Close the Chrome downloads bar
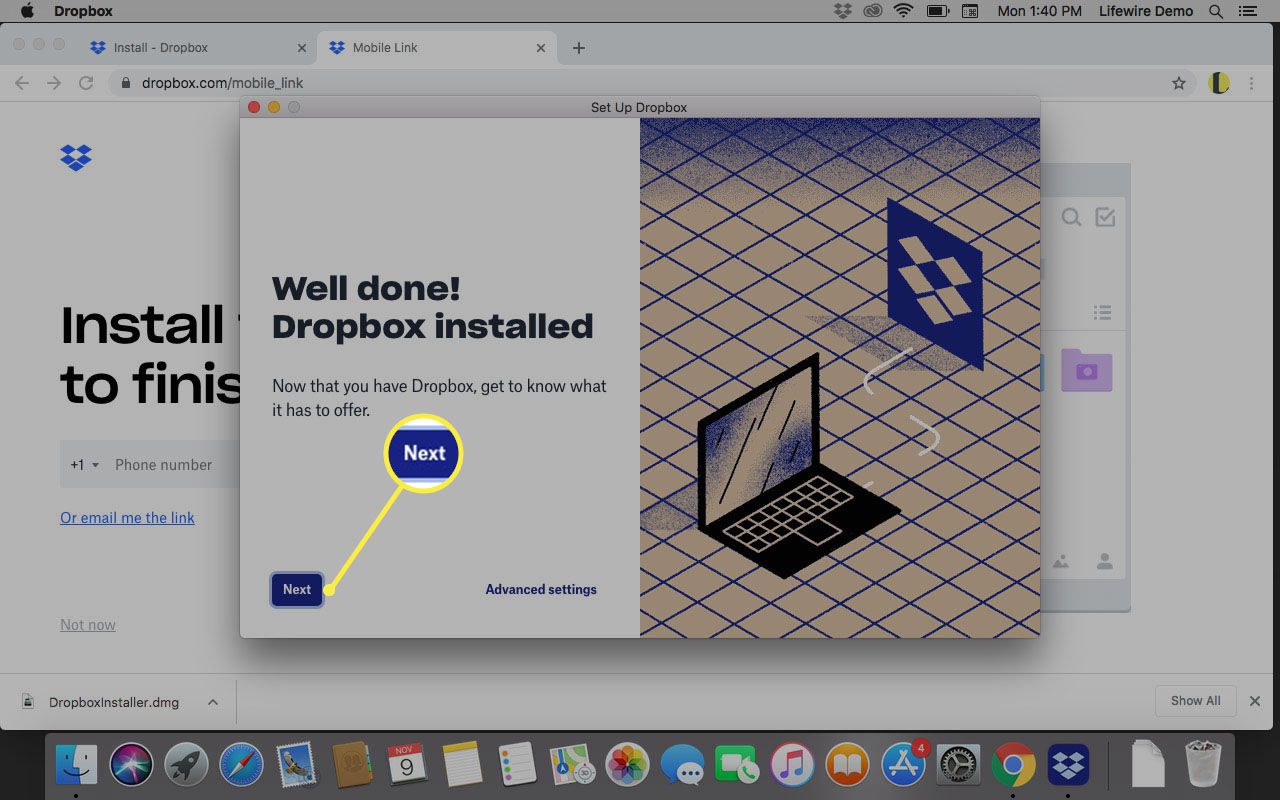Image resolution: width=1280 pixels, height=800 pixels. [x=1255, y=701]
